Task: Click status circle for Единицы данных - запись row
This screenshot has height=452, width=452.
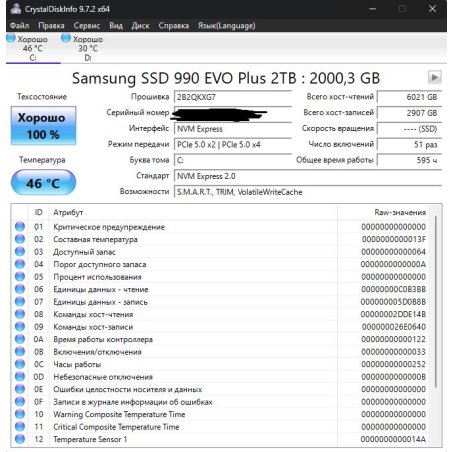Action: point(20,302)
